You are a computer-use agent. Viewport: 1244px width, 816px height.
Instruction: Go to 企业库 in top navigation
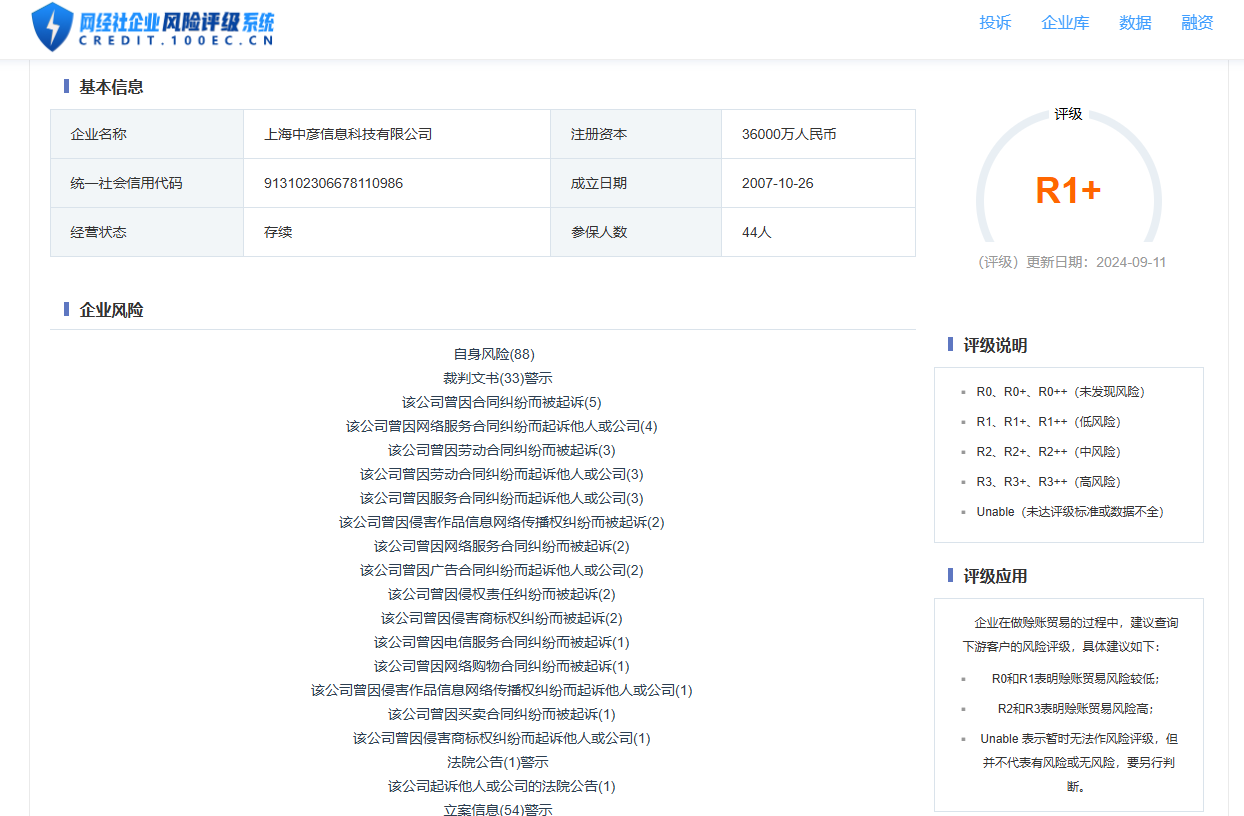tap(1065, 23)
